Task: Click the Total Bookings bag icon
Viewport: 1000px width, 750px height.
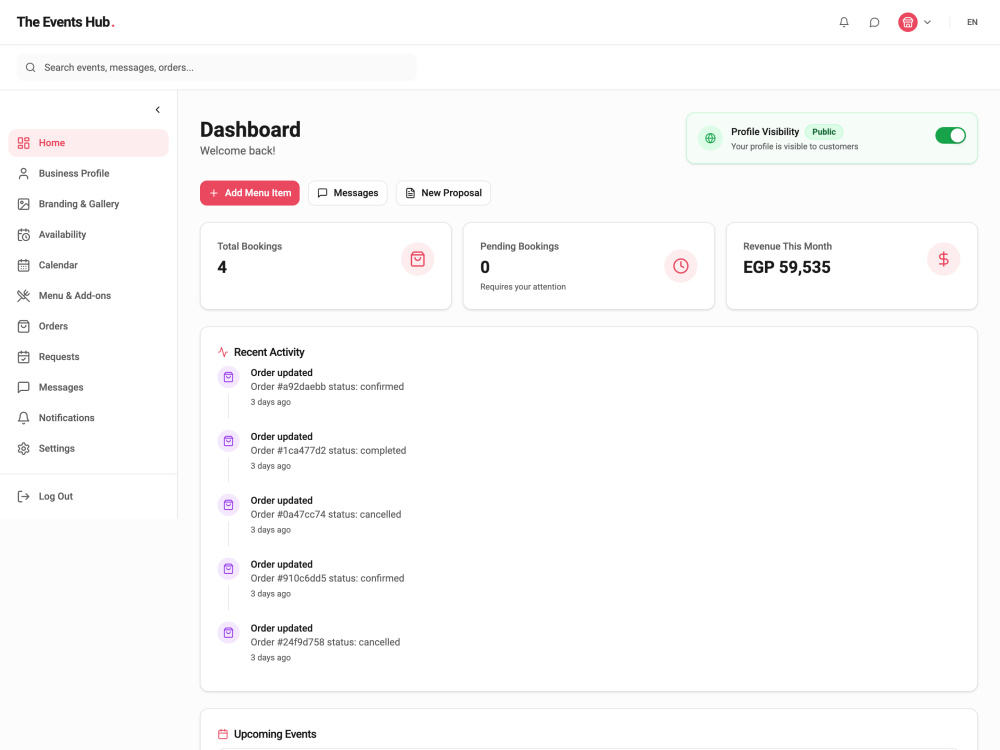Action: tap(418, 259)
